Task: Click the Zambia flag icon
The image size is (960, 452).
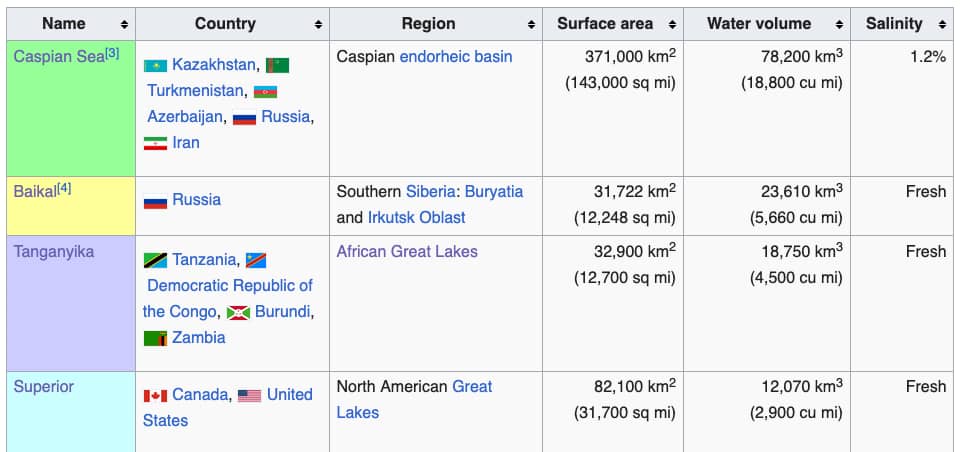Action: (155, 338)
